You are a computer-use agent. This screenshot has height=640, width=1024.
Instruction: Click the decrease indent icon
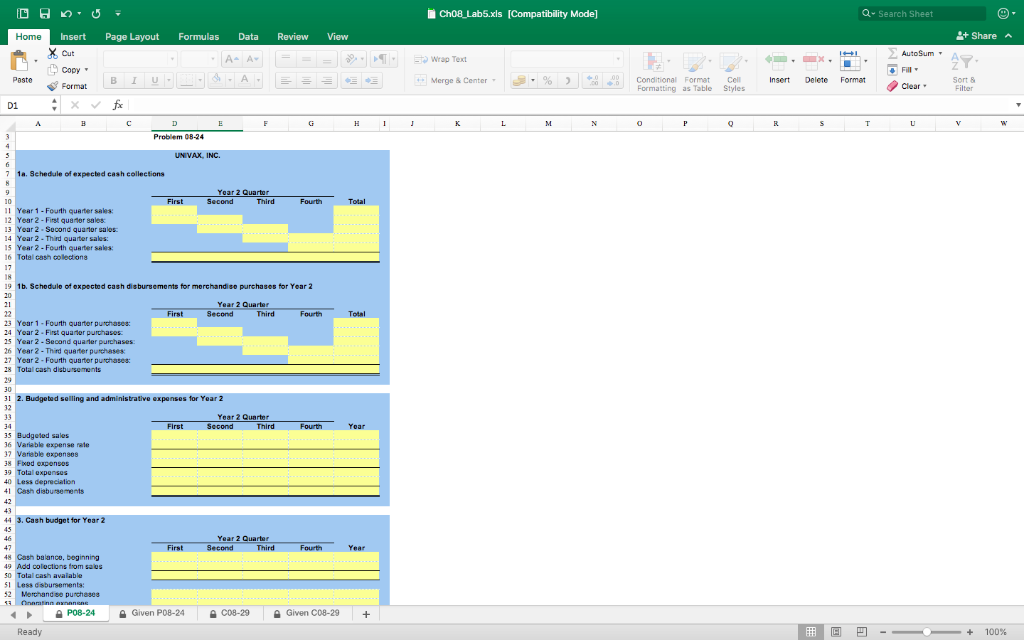click(x=351, y=81)
